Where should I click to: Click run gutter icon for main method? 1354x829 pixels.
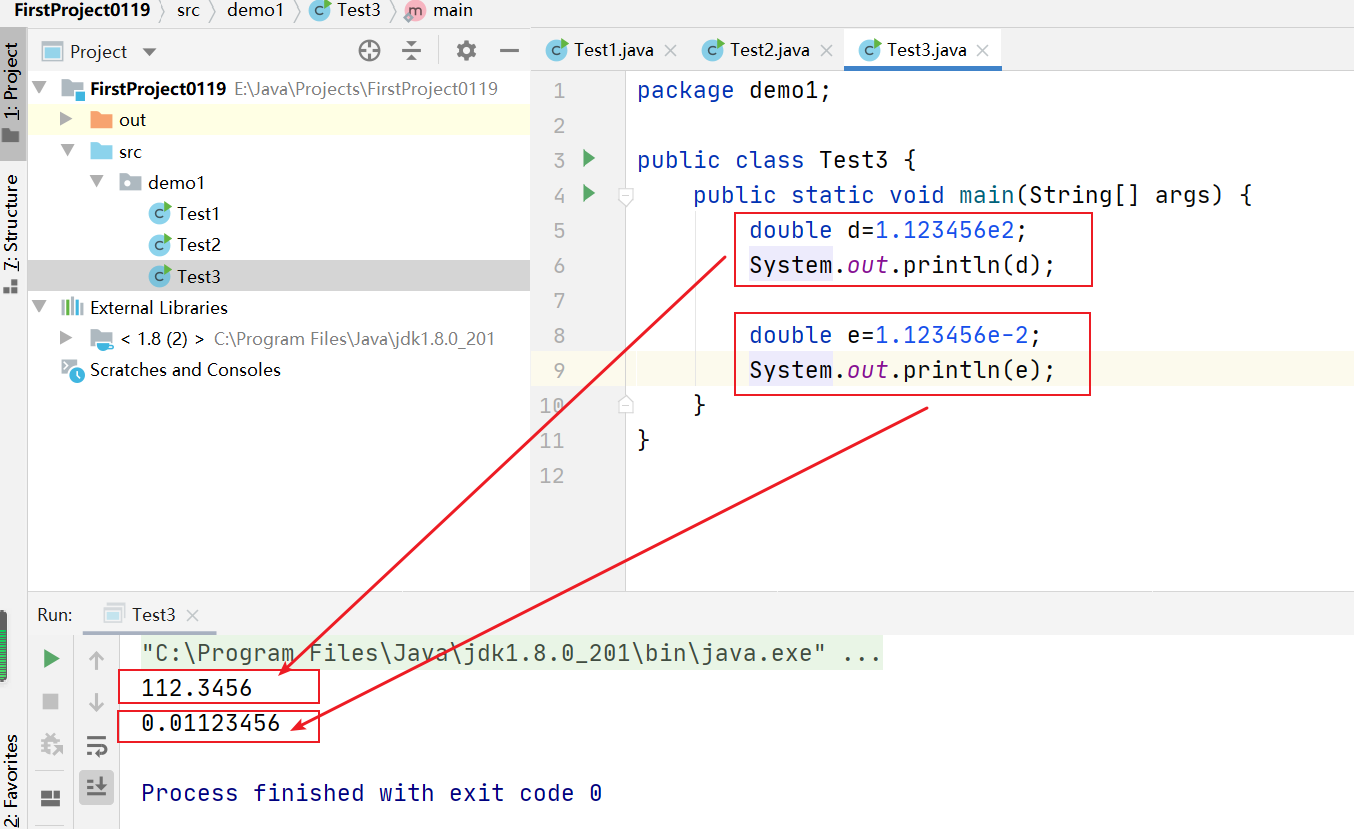coord(589,193)
